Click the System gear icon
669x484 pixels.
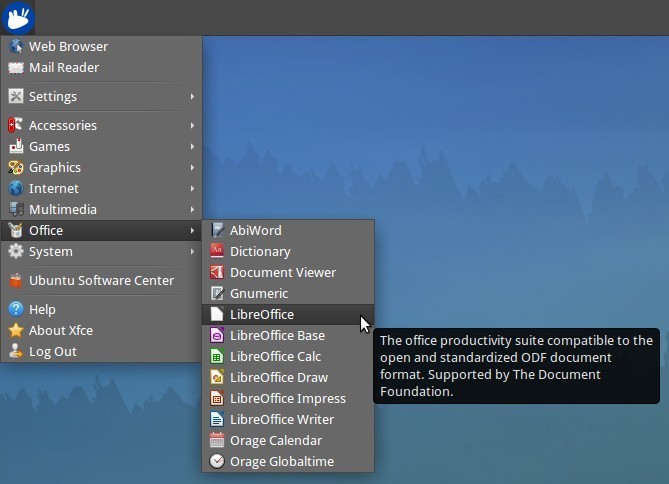[x=16, y=251]
